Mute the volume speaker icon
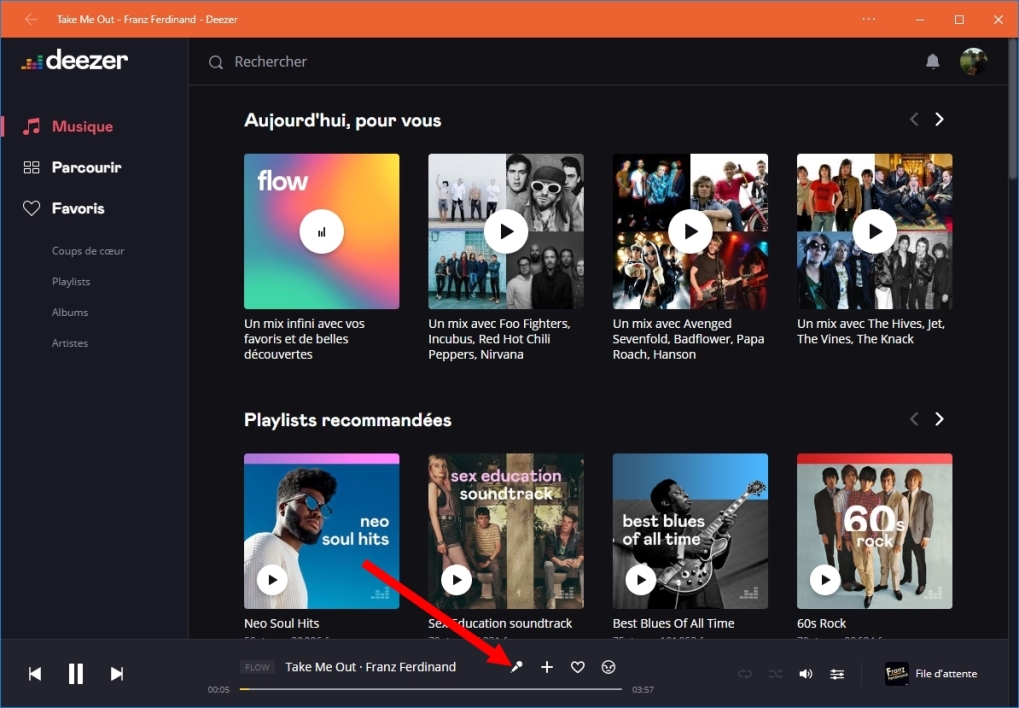The height and width of the screenshot is (708, 1019). (806, 674)
